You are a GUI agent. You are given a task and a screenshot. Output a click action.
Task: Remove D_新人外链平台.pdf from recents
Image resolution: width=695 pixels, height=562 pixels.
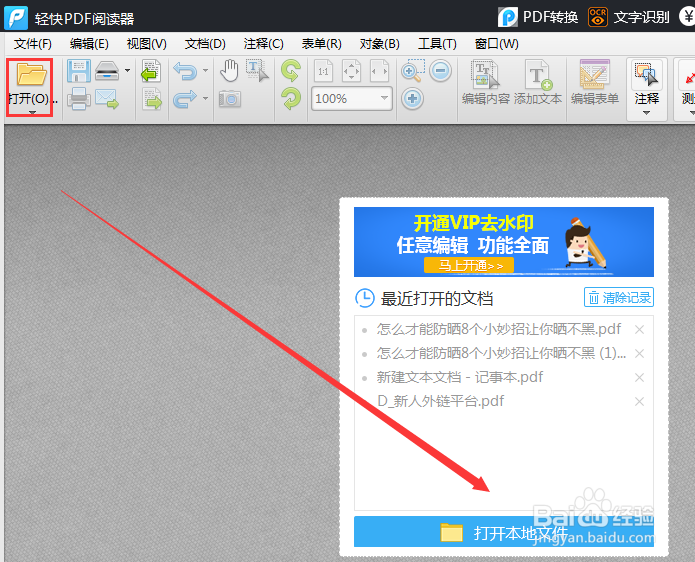point(639,401)
